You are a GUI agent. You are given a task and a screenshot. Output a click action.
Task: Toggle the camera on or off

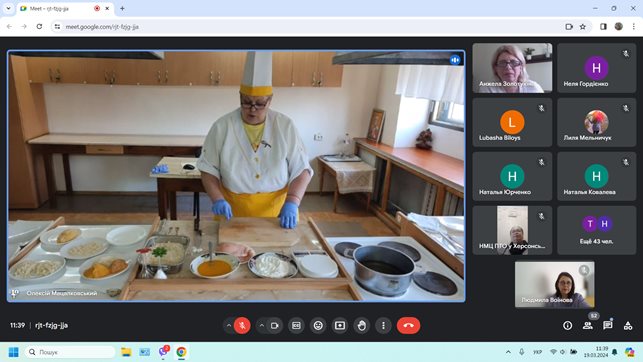pos(274,326)
